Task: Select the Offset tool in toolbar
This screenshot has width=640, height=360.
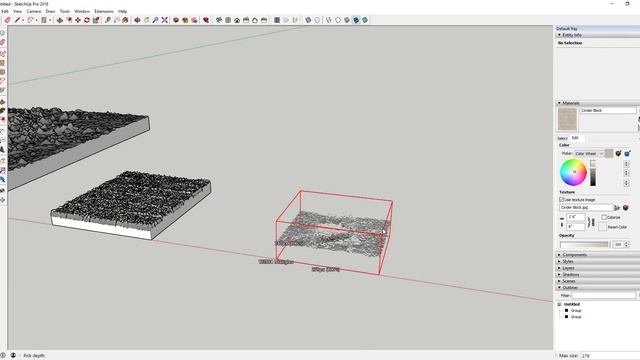Action: point(69,20)
